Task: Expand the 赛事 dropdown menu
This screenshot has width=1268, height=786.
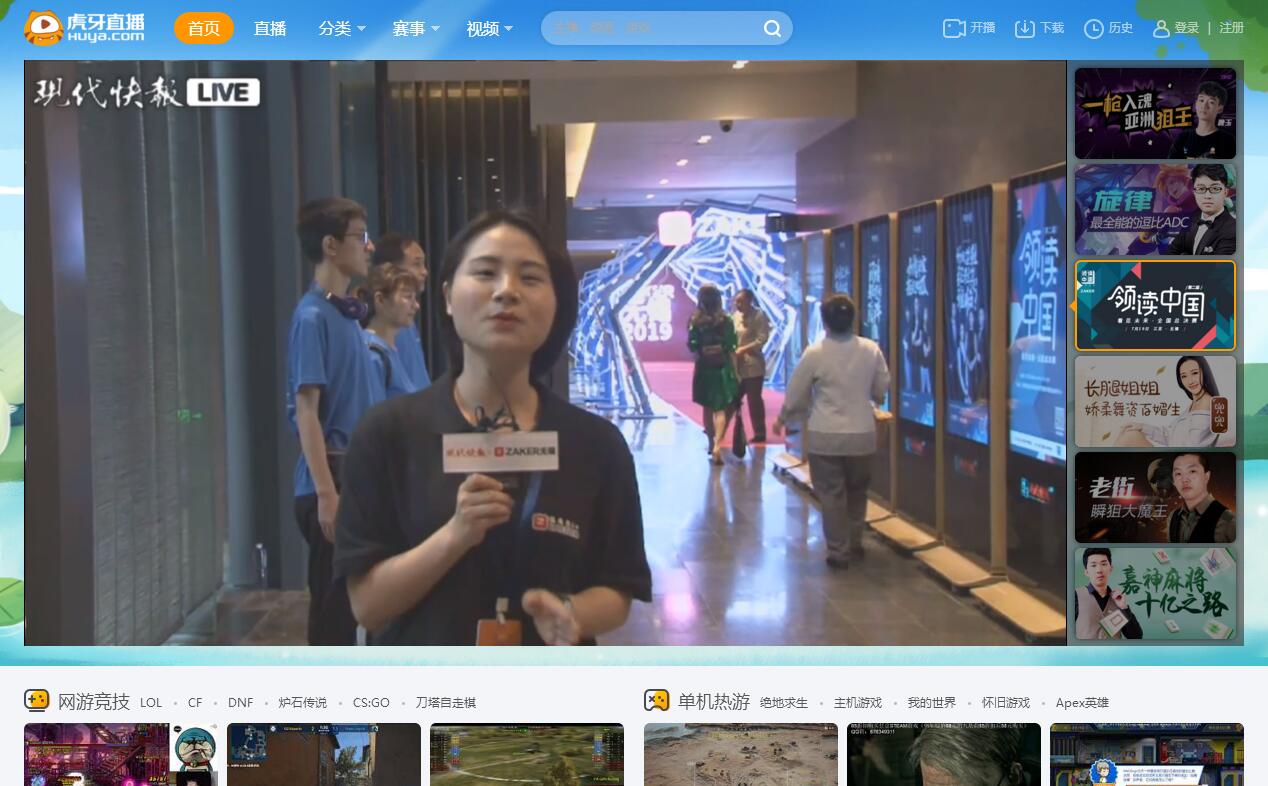Action: [x=416, y=29]
